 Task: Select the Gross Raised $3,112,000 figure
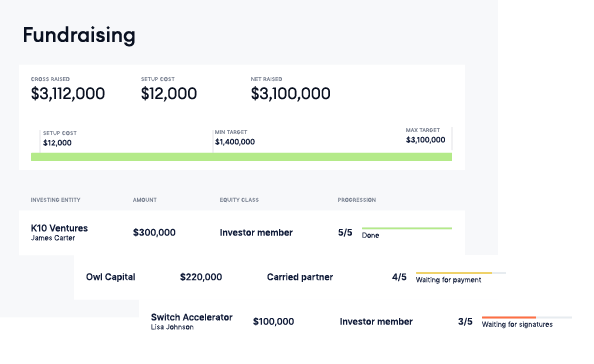coord(68,94)
